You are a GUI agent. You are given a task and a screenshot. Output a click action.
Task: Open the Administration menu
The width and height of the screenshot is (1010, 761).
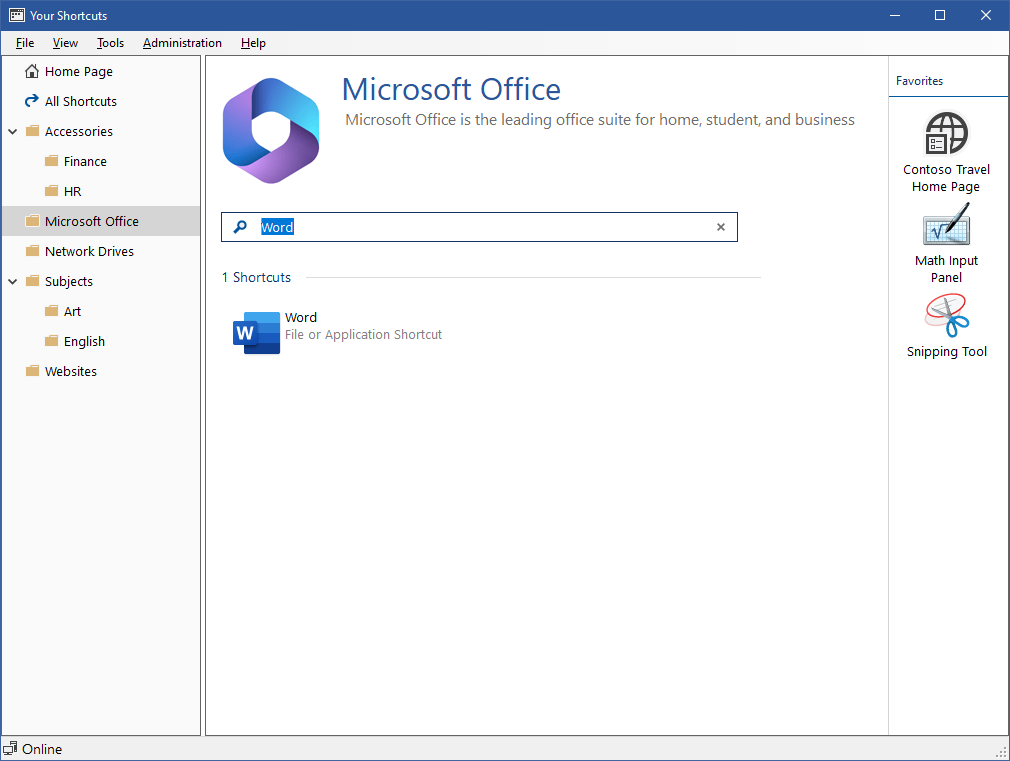tap(182, 43)
